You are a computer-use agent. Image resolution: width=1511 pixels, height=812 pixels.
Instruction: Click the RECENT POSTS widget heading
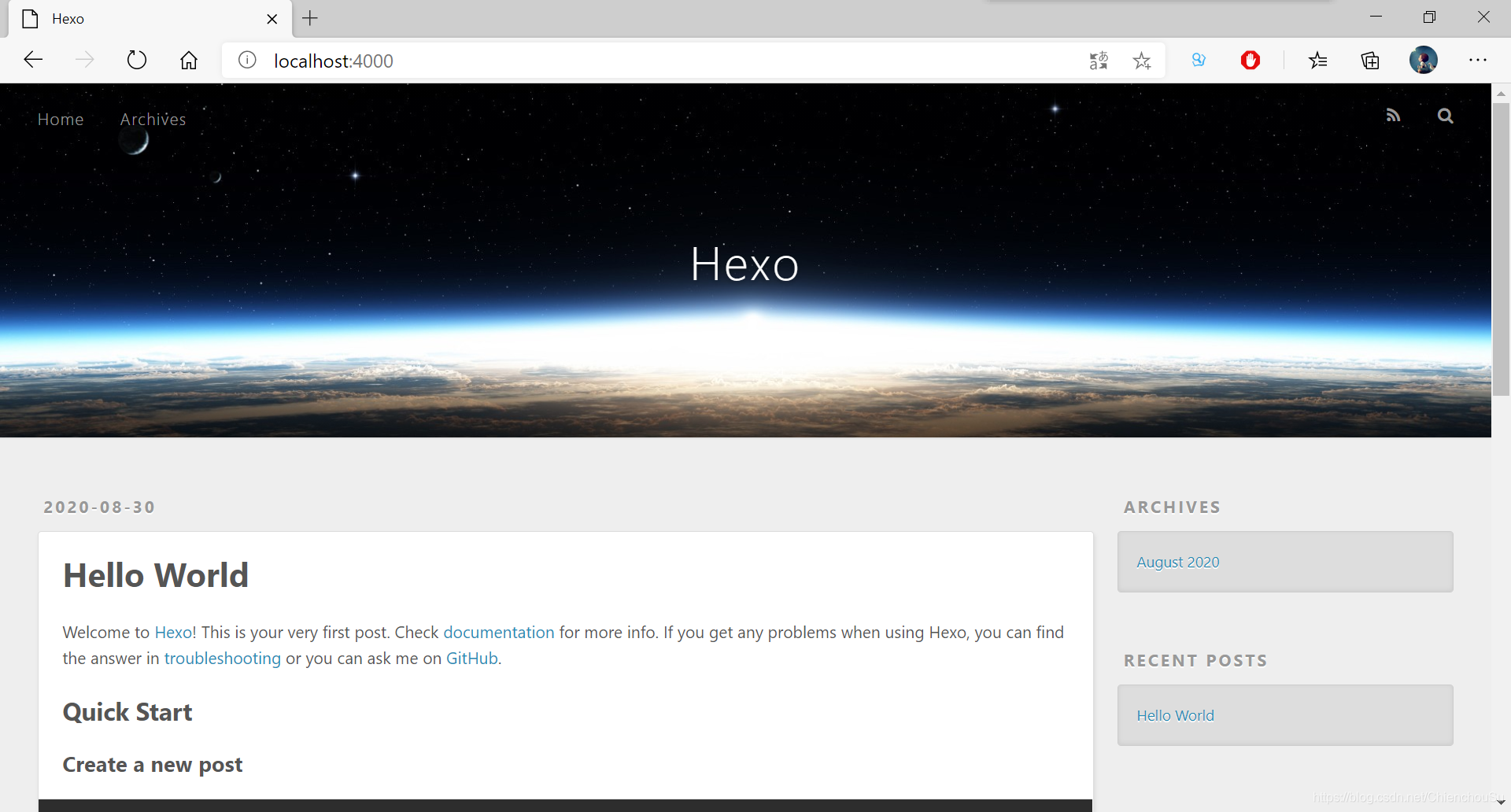pos(1195,661)
